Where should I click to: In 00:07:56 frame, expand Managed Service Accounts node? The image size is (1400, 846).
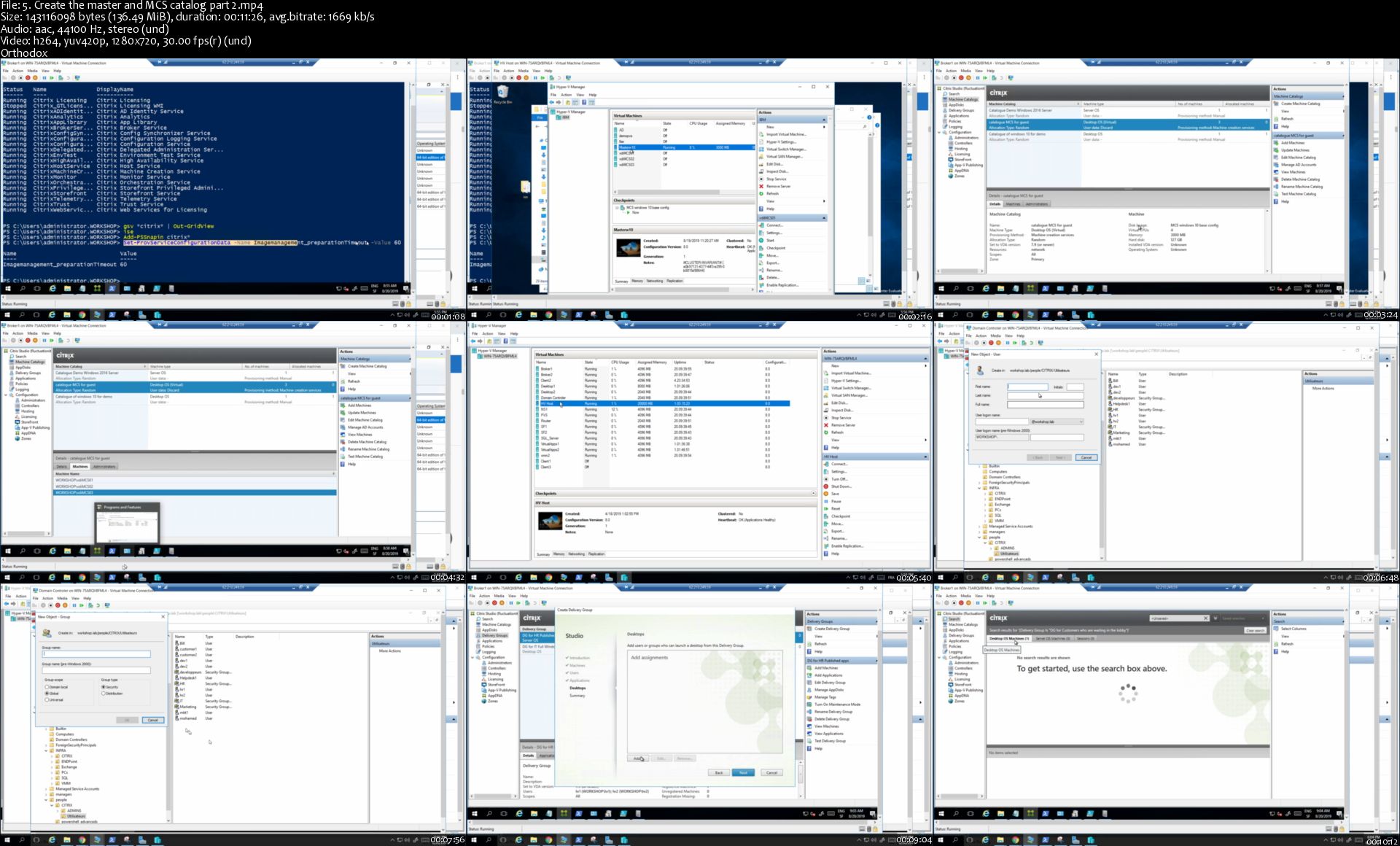[x=46, y=789]
